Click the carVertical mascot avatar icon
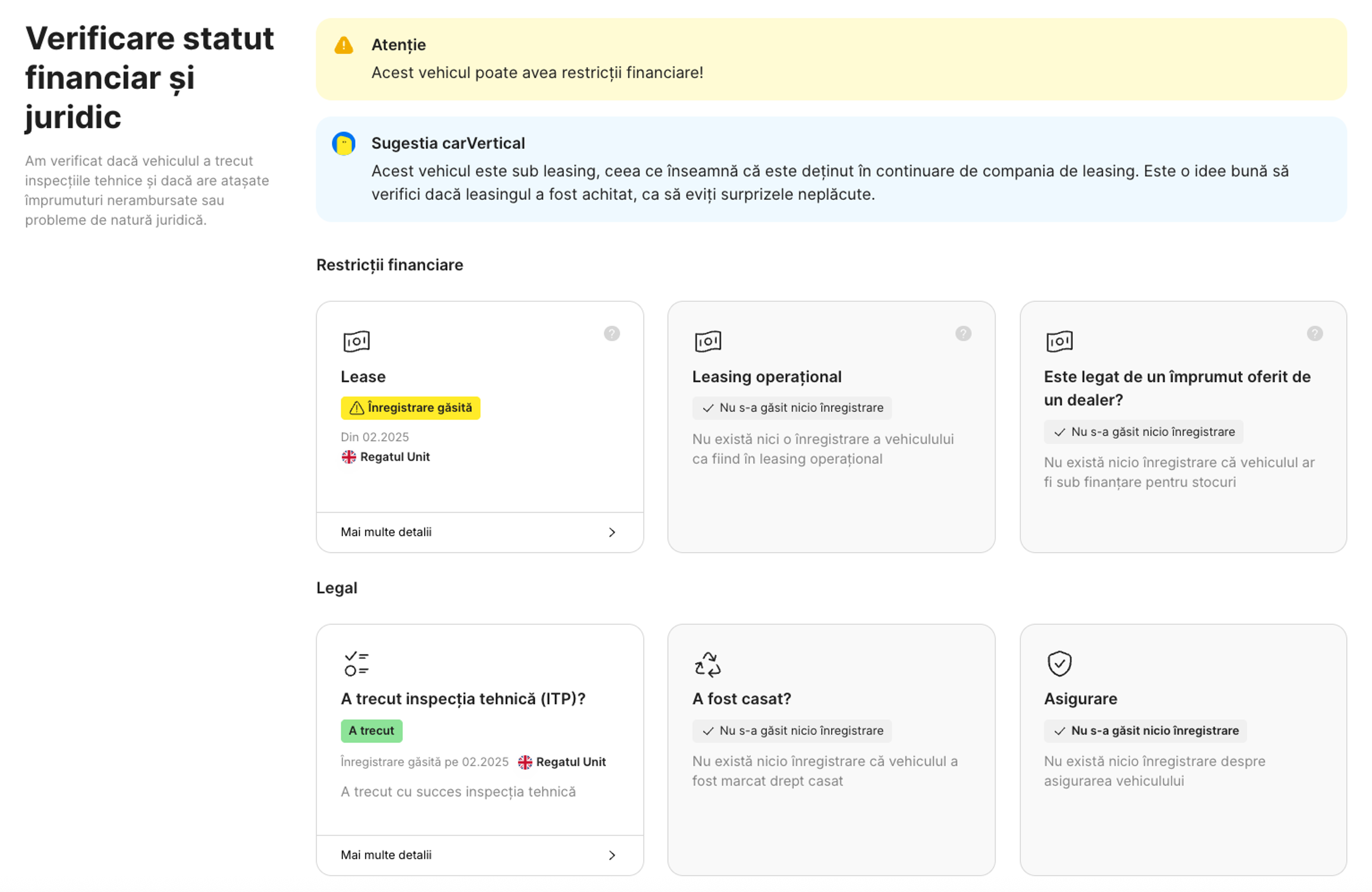Screen dimensions: 1372x892 point(344,144)
